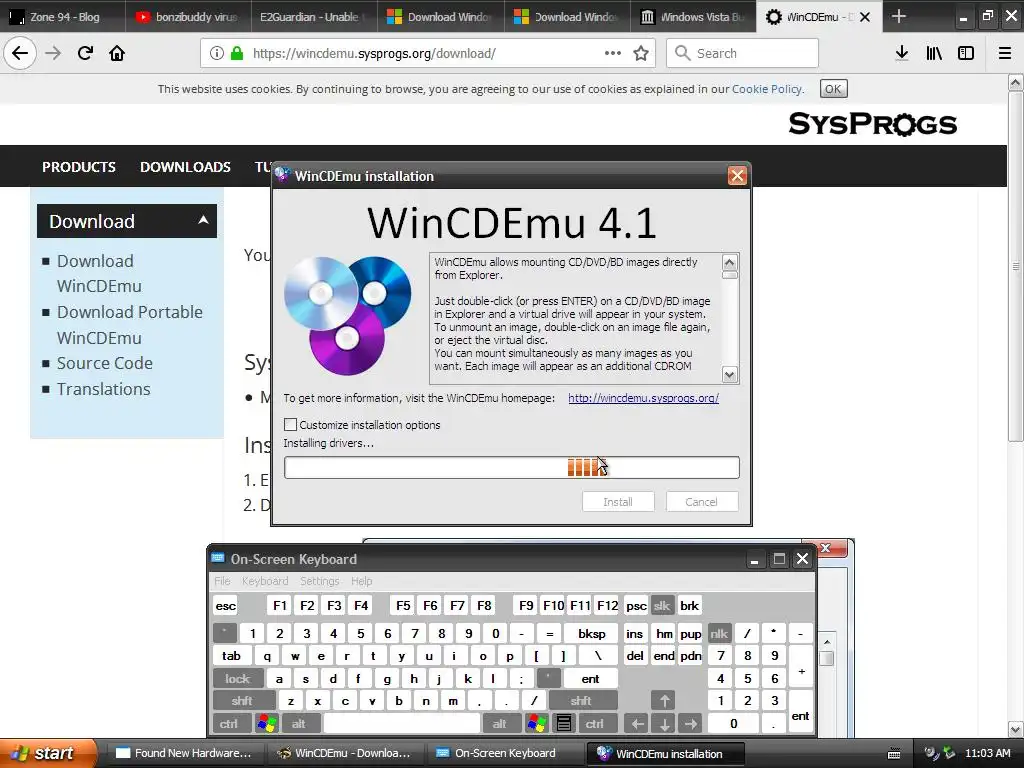Open the Cookie Policy link
1024x768 pixels.
767,89
